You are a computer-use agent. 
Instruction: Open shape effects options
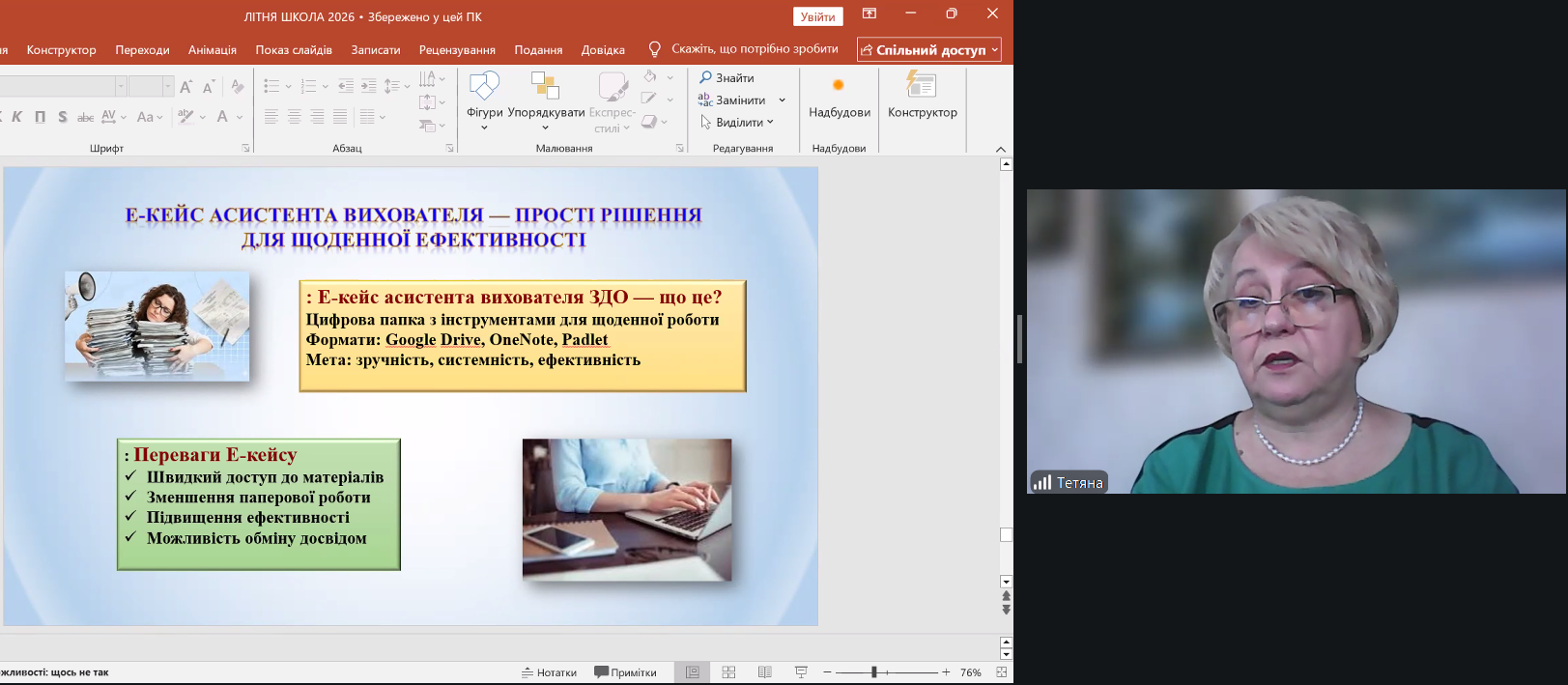656,122
